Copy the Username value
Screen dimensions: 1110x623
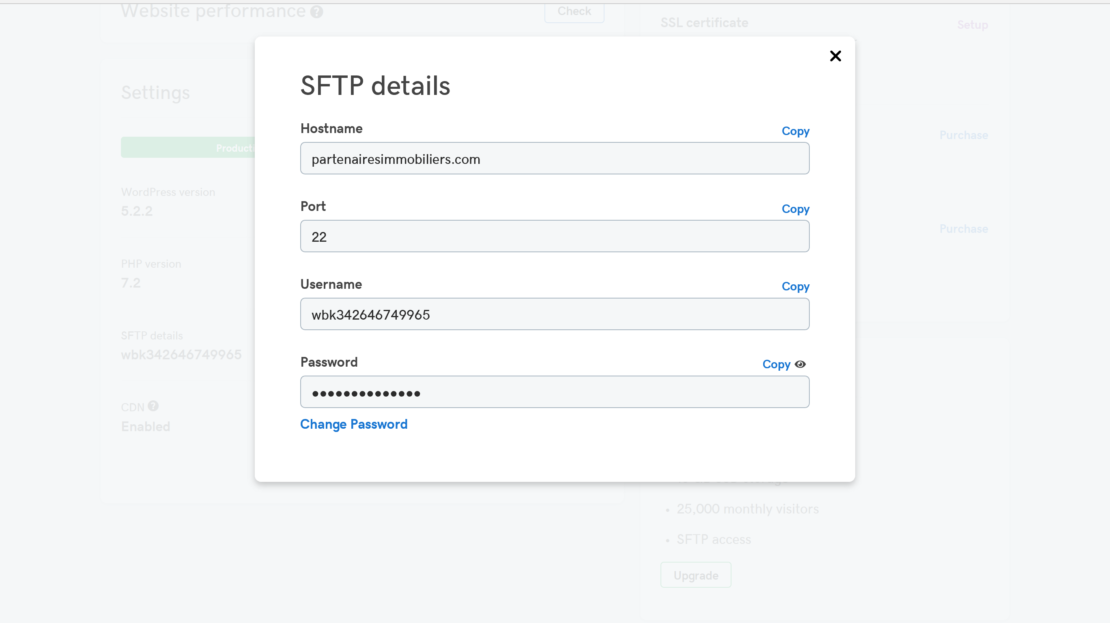pos(795,286)
